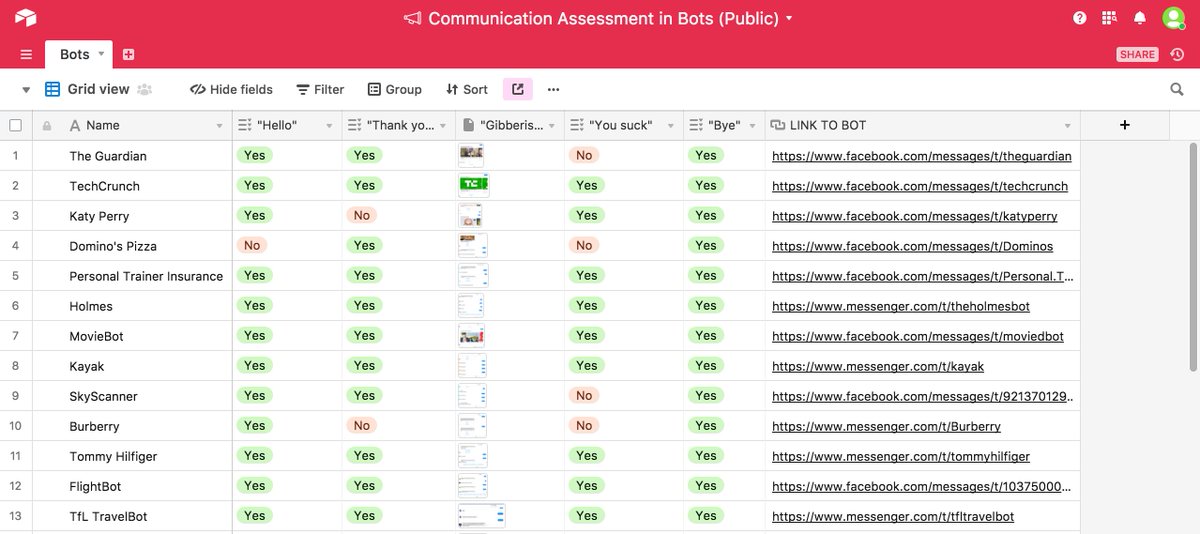1200x534 pixels.
Task: Click Hide fields button
Action: coord(231,89)
